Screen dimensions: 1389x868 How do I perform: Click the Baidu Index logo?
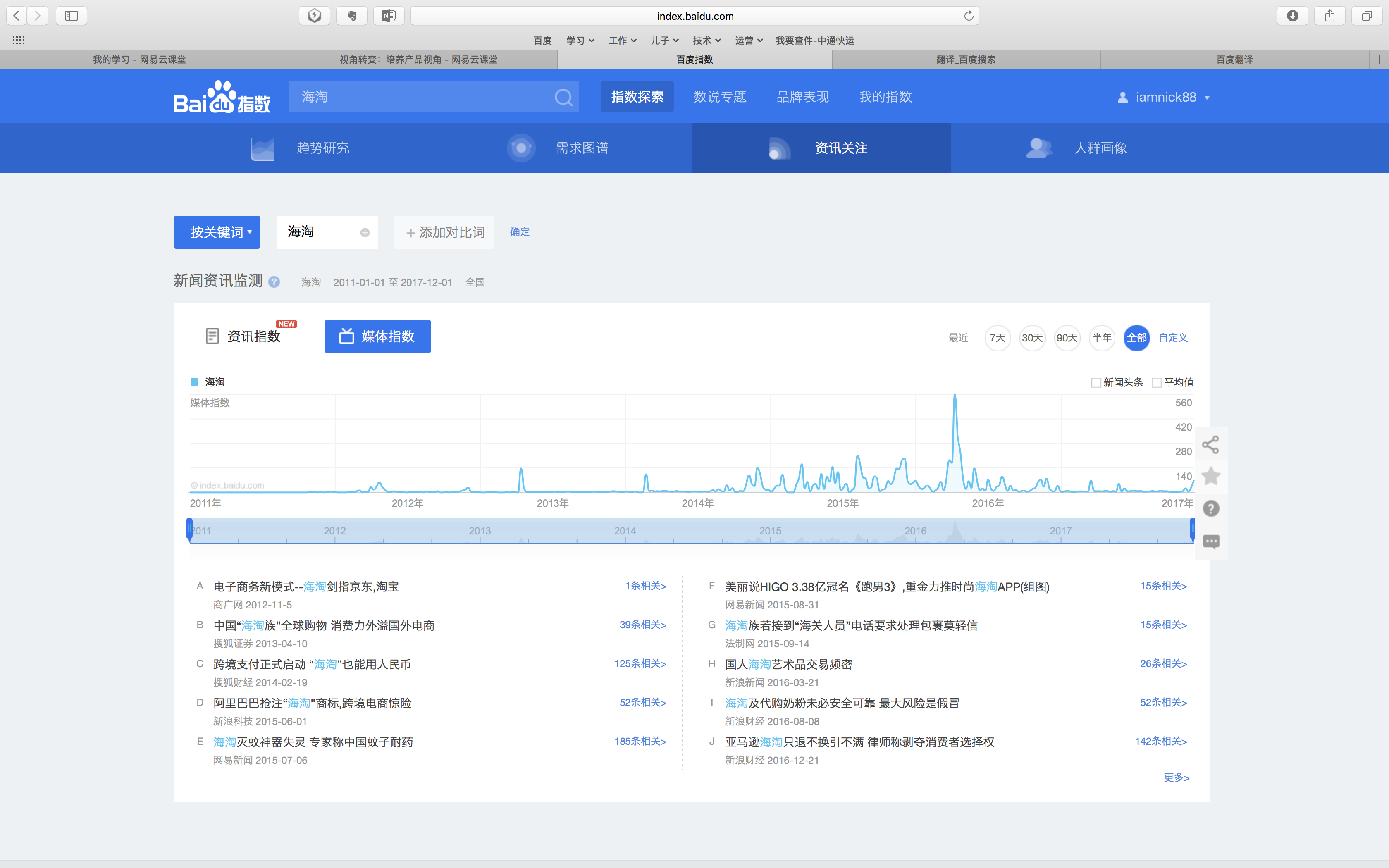coord(222,96)
